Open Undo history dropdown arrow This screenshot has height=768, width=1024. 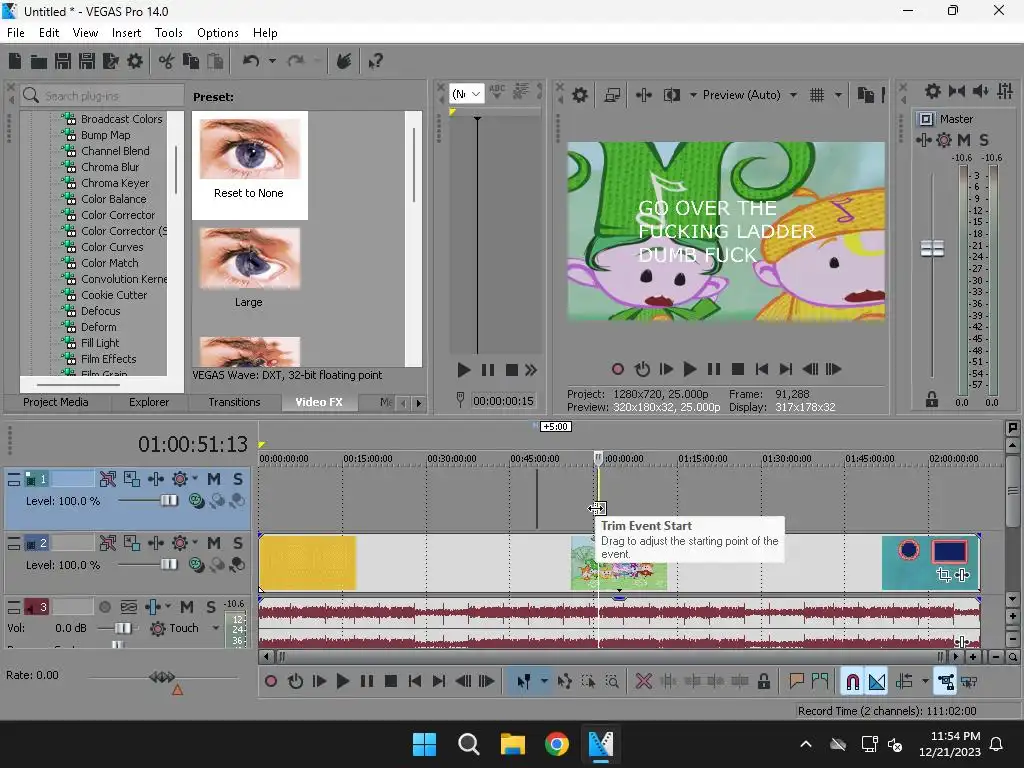272,61
